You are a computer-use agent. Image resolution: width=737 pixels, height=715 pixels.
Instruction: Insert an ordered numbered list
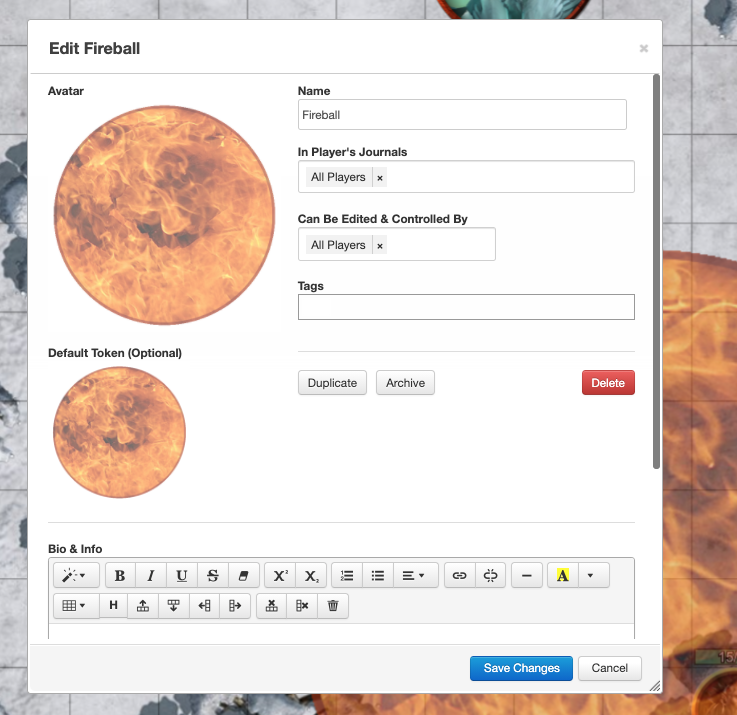point(347,575)
